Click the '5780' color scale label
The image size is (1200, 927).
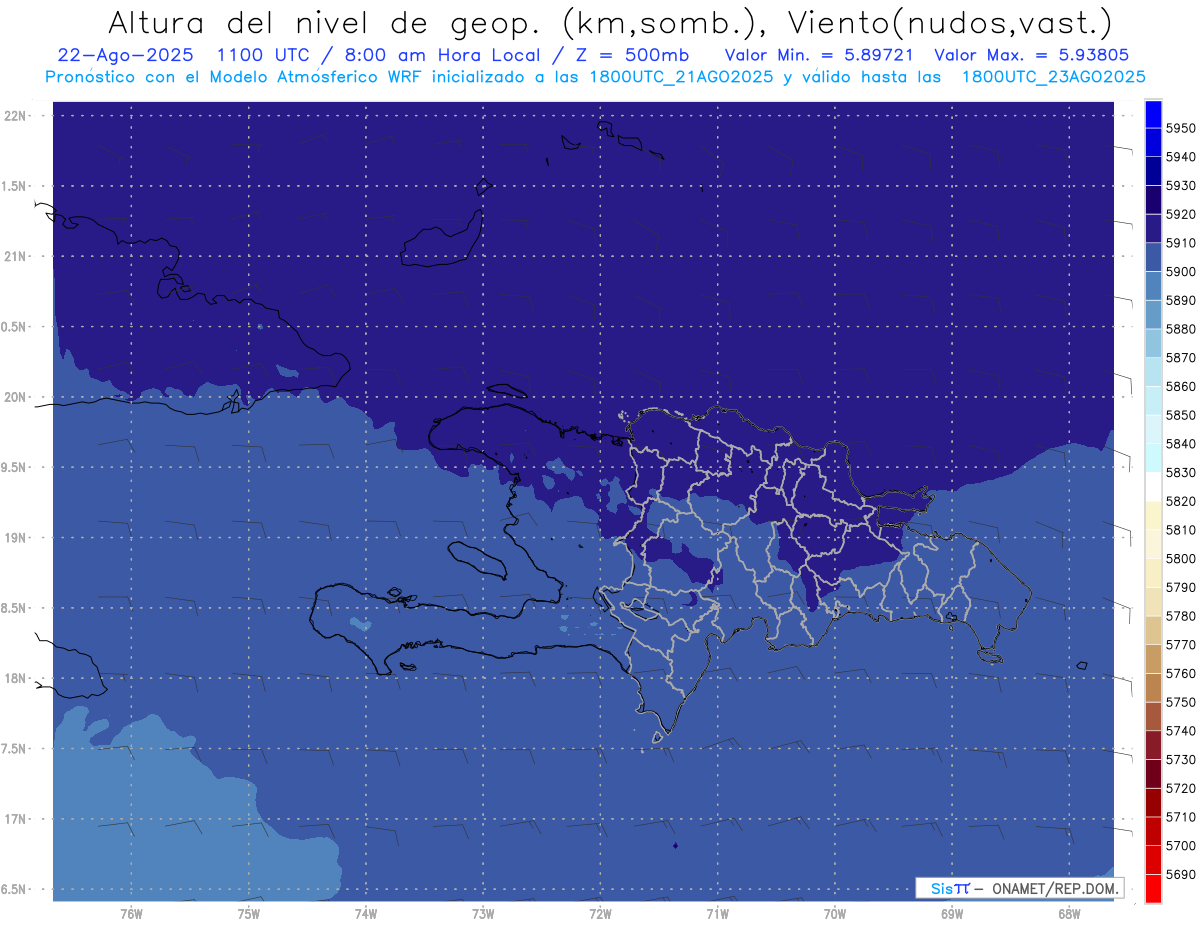click(1180, 616)
